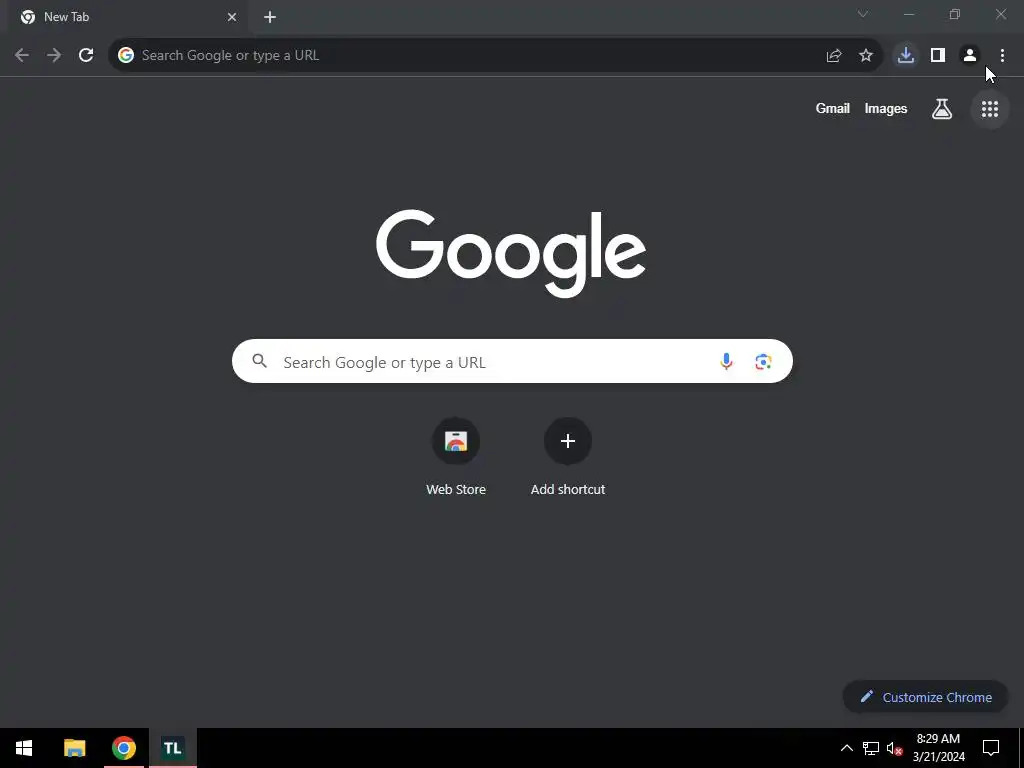Open Search Labs flask icon
Screen dimensions: 1024x768
click(942, 109)
